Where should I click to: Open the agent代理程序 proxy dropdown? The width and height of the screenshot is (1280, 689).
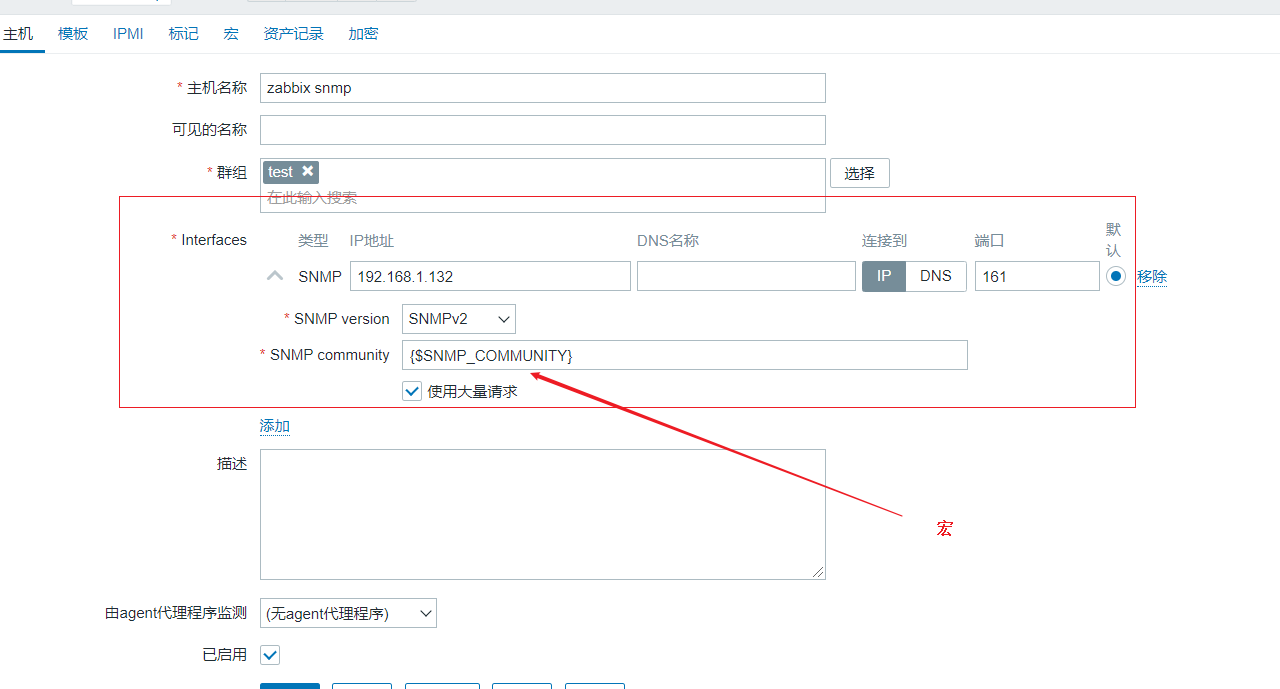(348, 613)
